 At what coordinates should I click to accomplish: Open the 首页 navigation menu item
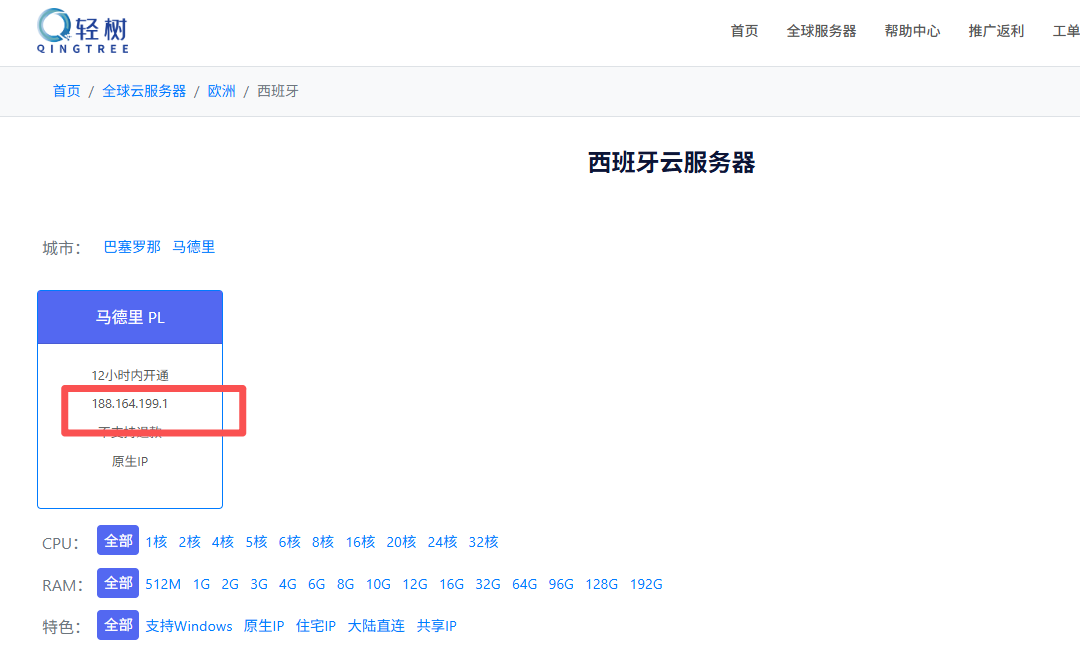point(744,31)
